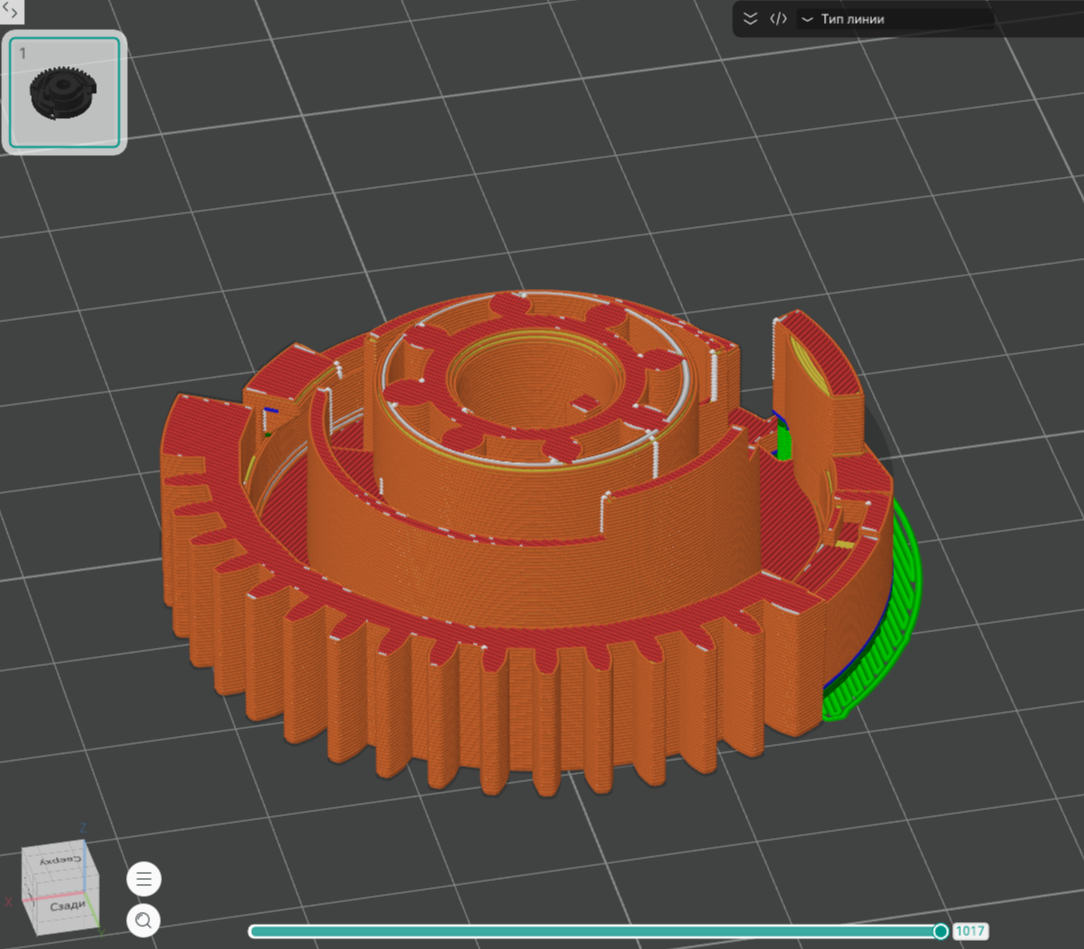
Task: Open the hamburger menu button
Action: coord(144,879)
